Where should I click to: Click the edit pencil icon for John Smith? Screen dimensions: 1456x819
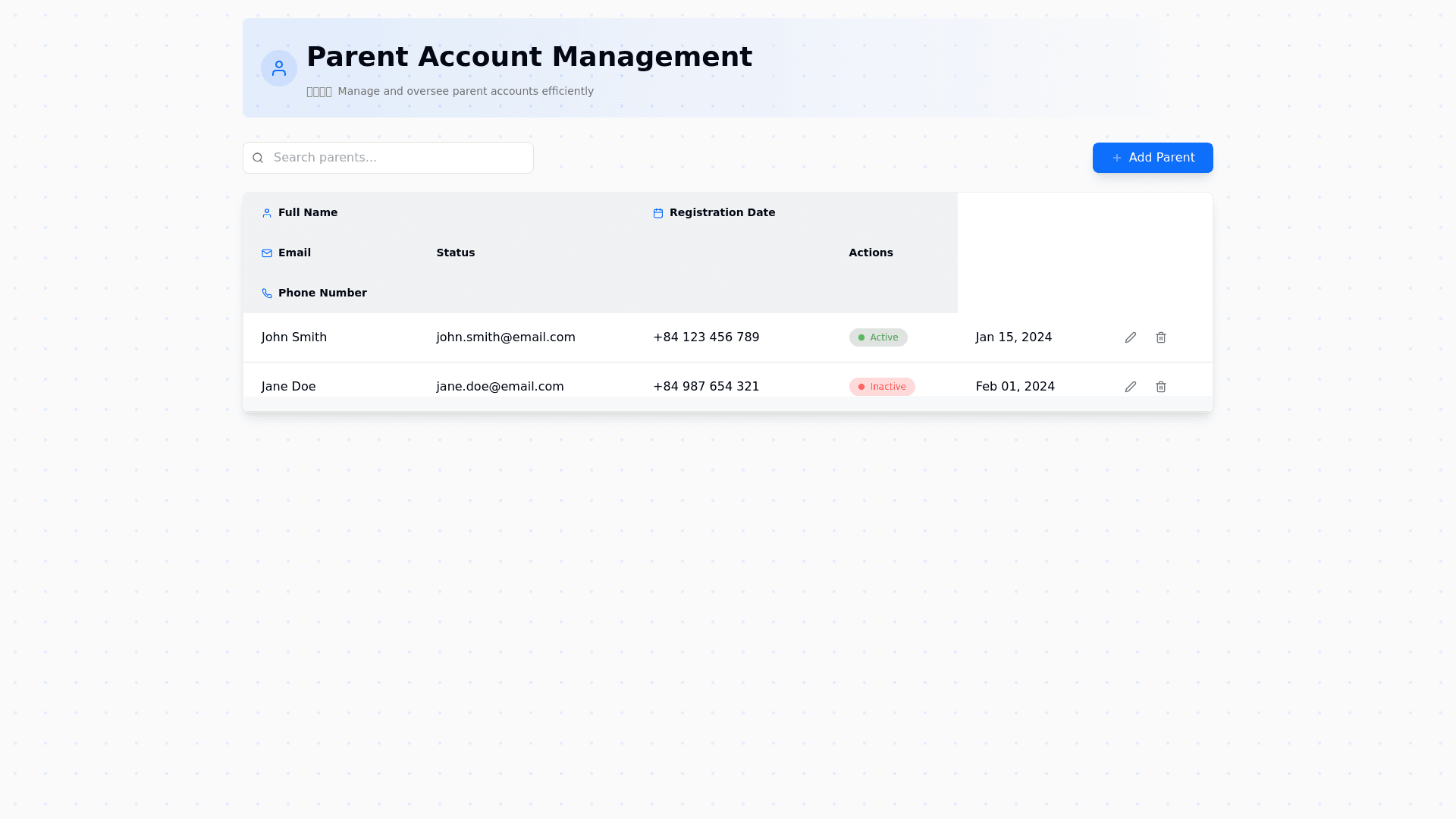pyautogui.click(x=1130, y=337)
